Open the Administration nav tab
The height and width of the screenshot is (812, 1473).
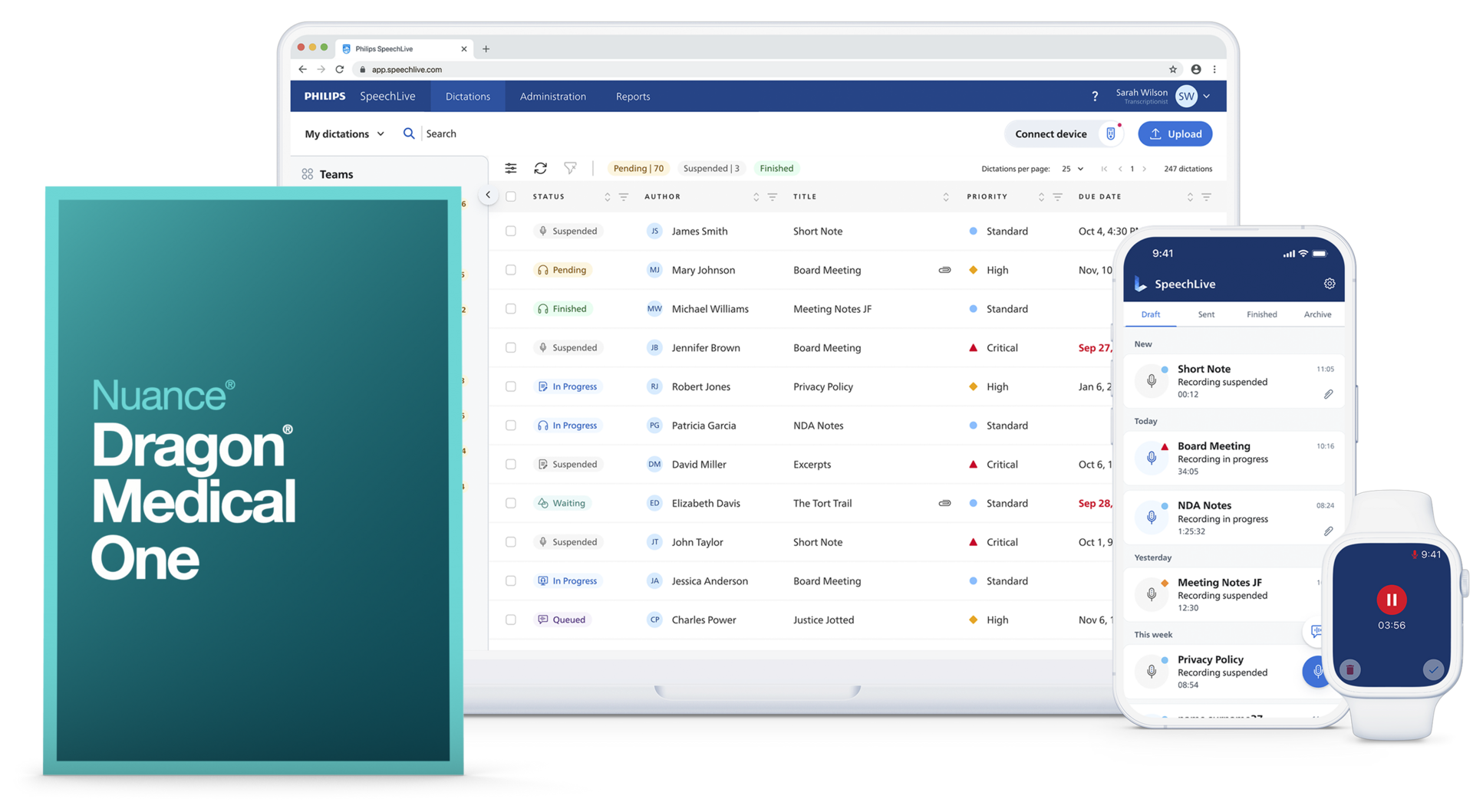[x=553, y=97]
